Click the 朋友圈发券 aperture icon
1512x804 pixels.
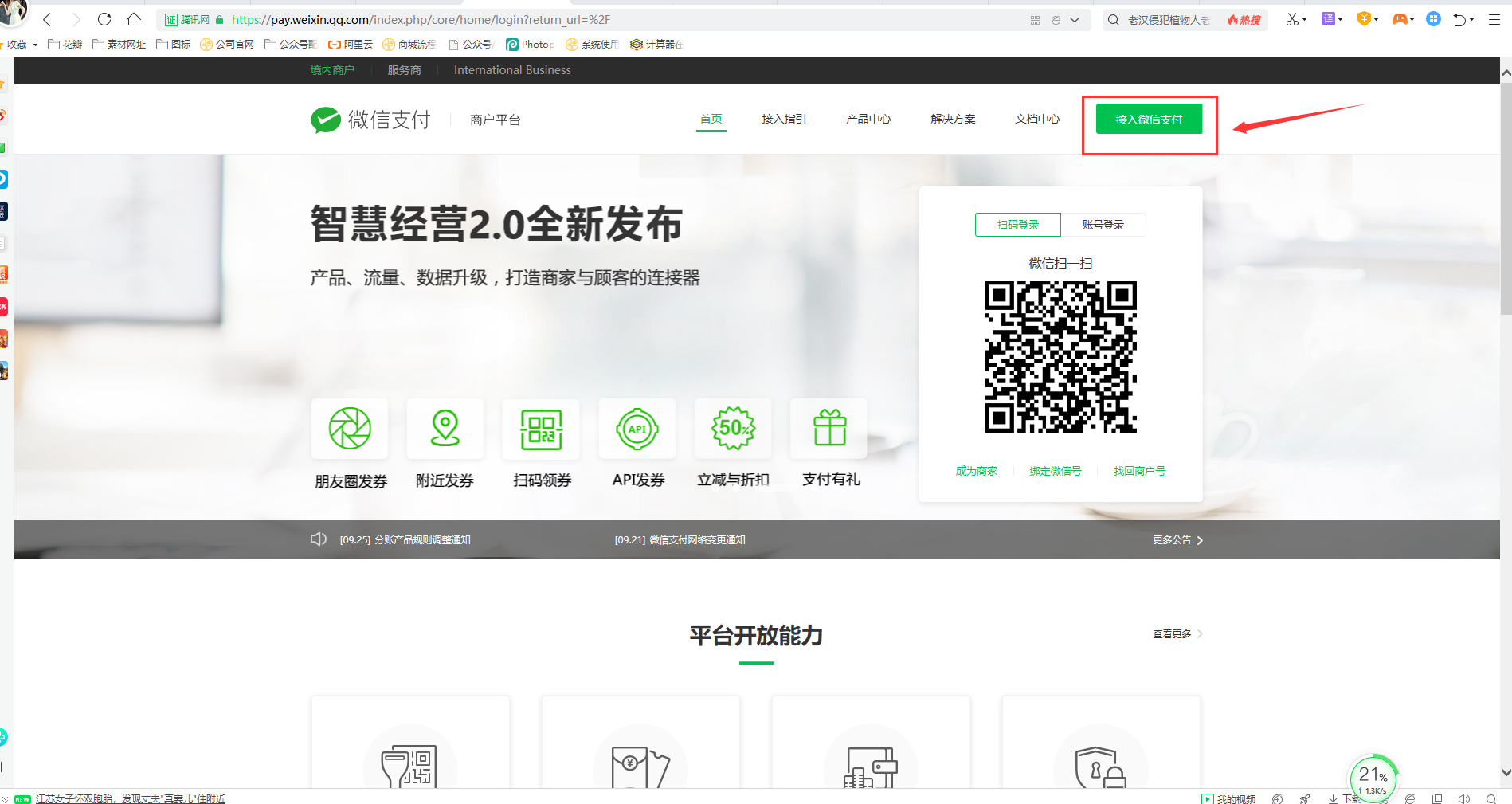tap(350, 429)
